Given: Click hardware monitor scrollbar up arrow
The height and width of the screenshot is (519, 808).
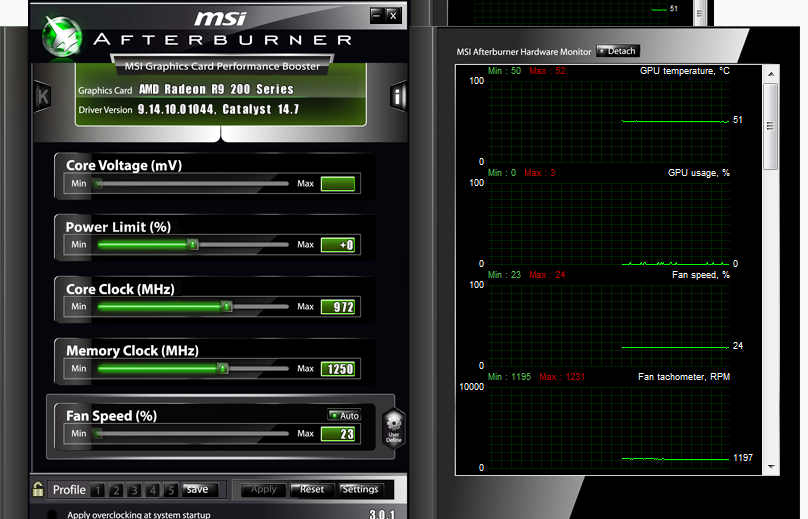Looking at the screenshot, I should (771, 74).
